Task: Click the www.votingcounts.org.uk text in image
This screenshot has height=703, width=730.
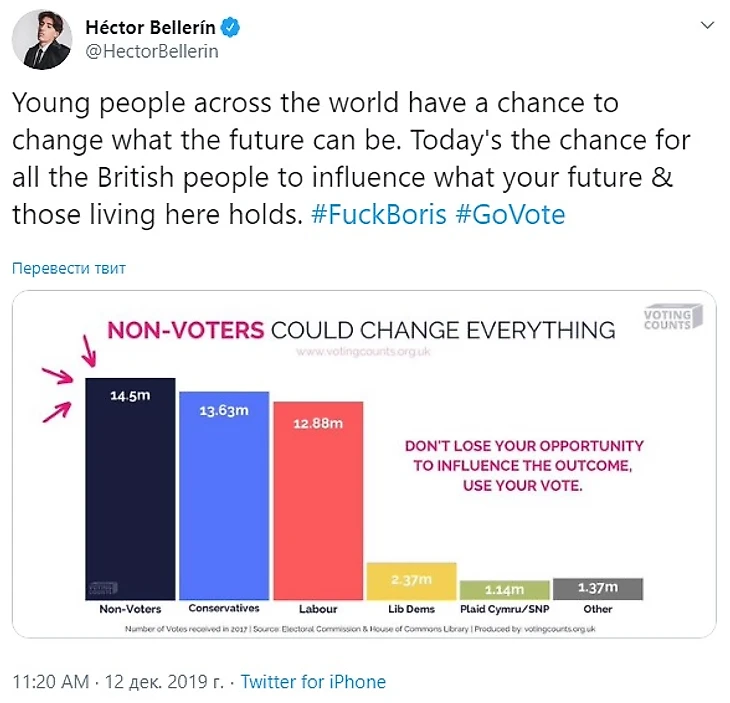Action: (362, 353)
